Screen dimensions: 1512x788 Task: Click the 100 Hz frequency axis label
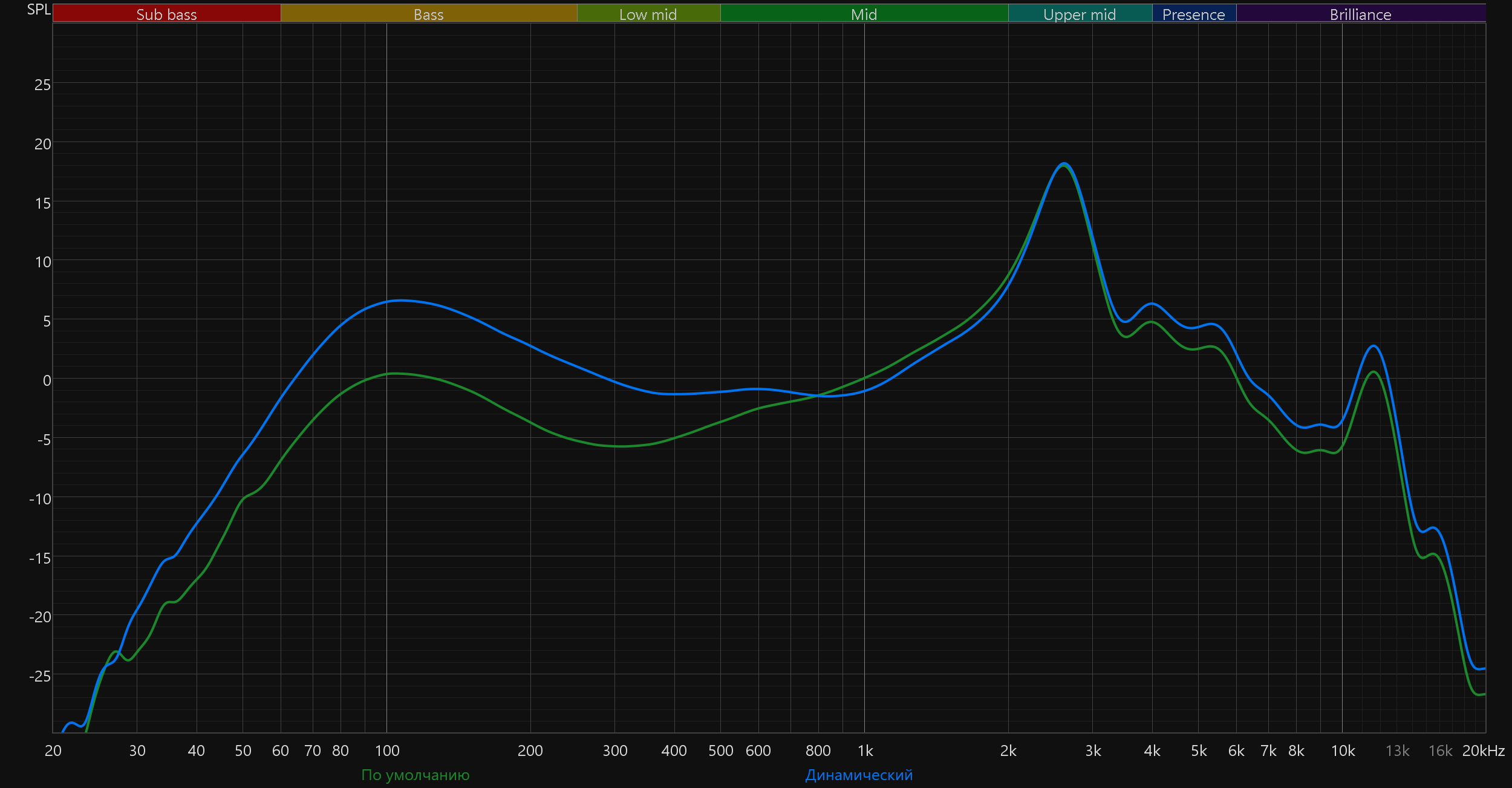(387, 751)
